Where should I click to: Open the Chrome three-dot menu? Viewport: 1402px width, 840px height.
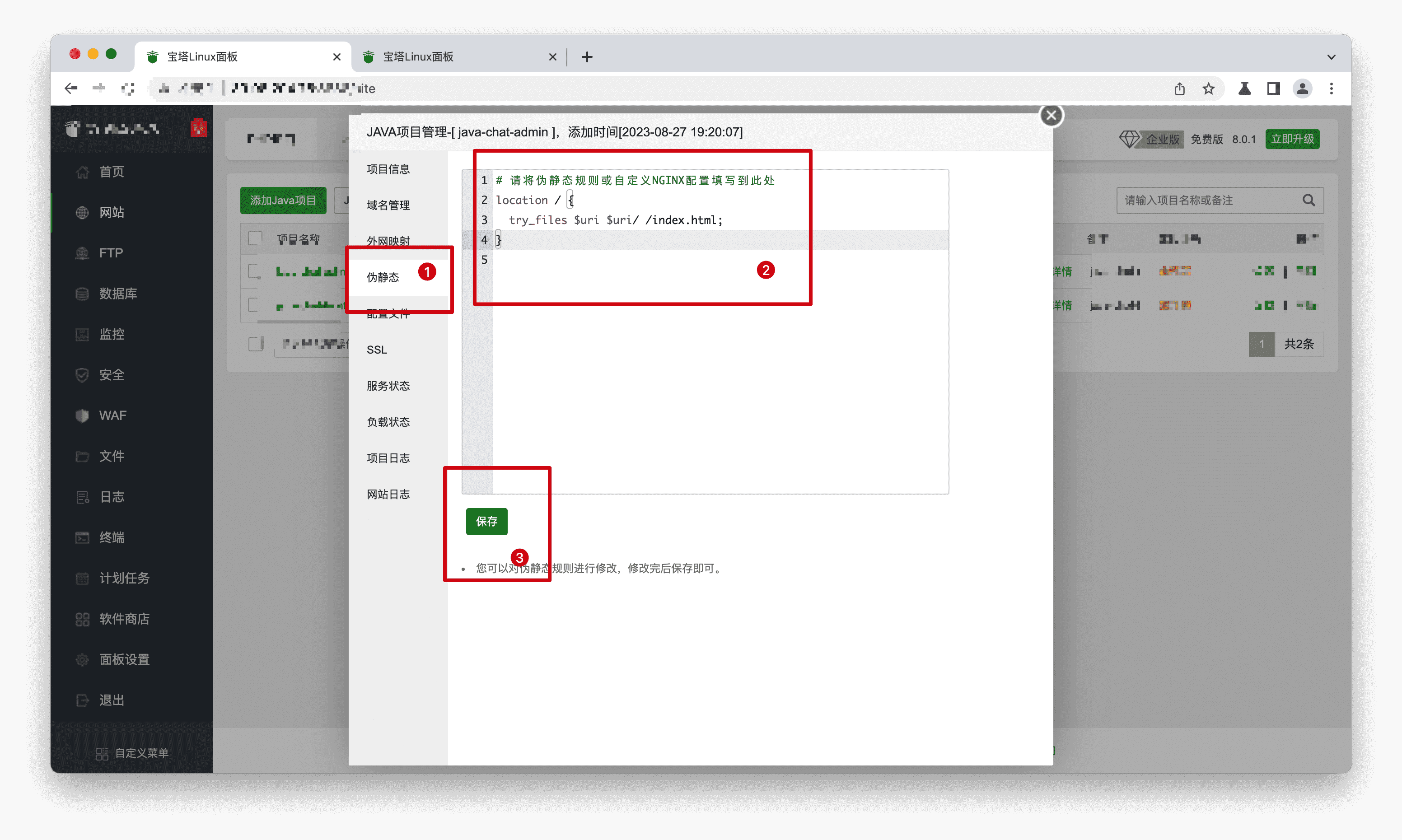pos(1331,89)
